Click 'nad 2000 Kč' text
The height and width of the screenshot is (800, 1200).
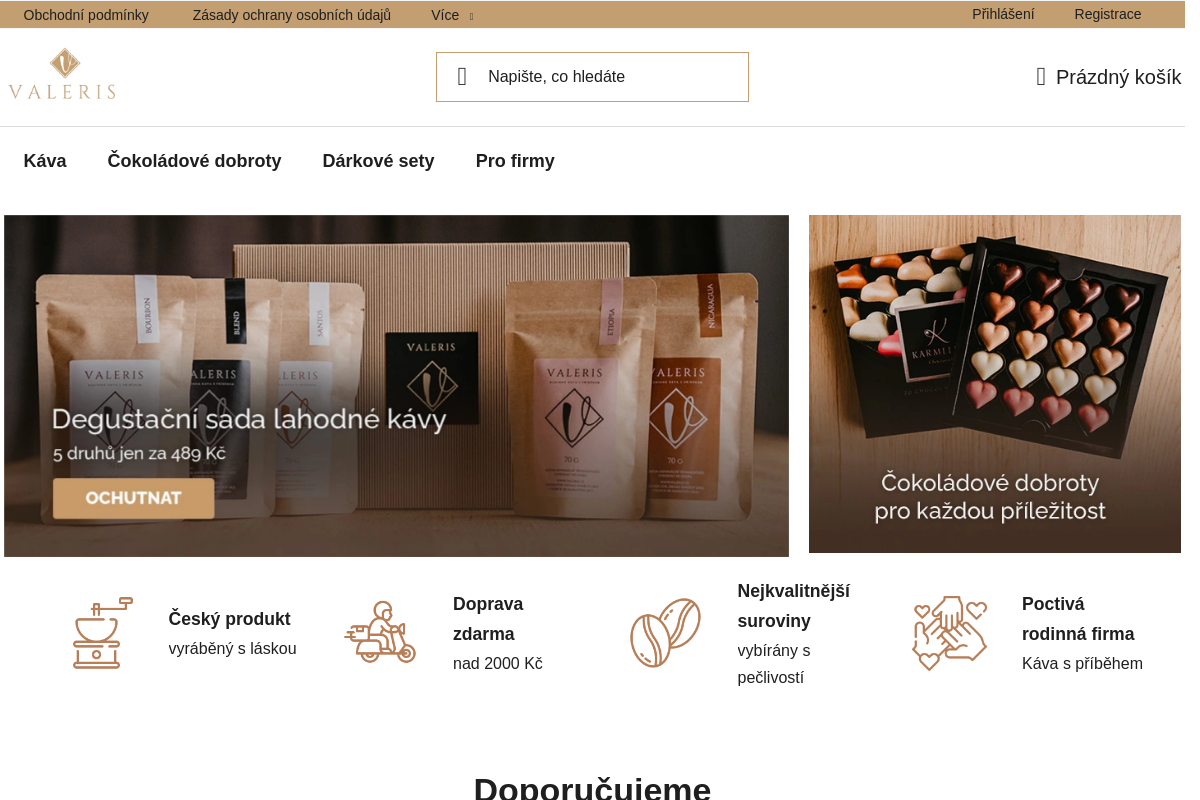click(x=498, y=664)
